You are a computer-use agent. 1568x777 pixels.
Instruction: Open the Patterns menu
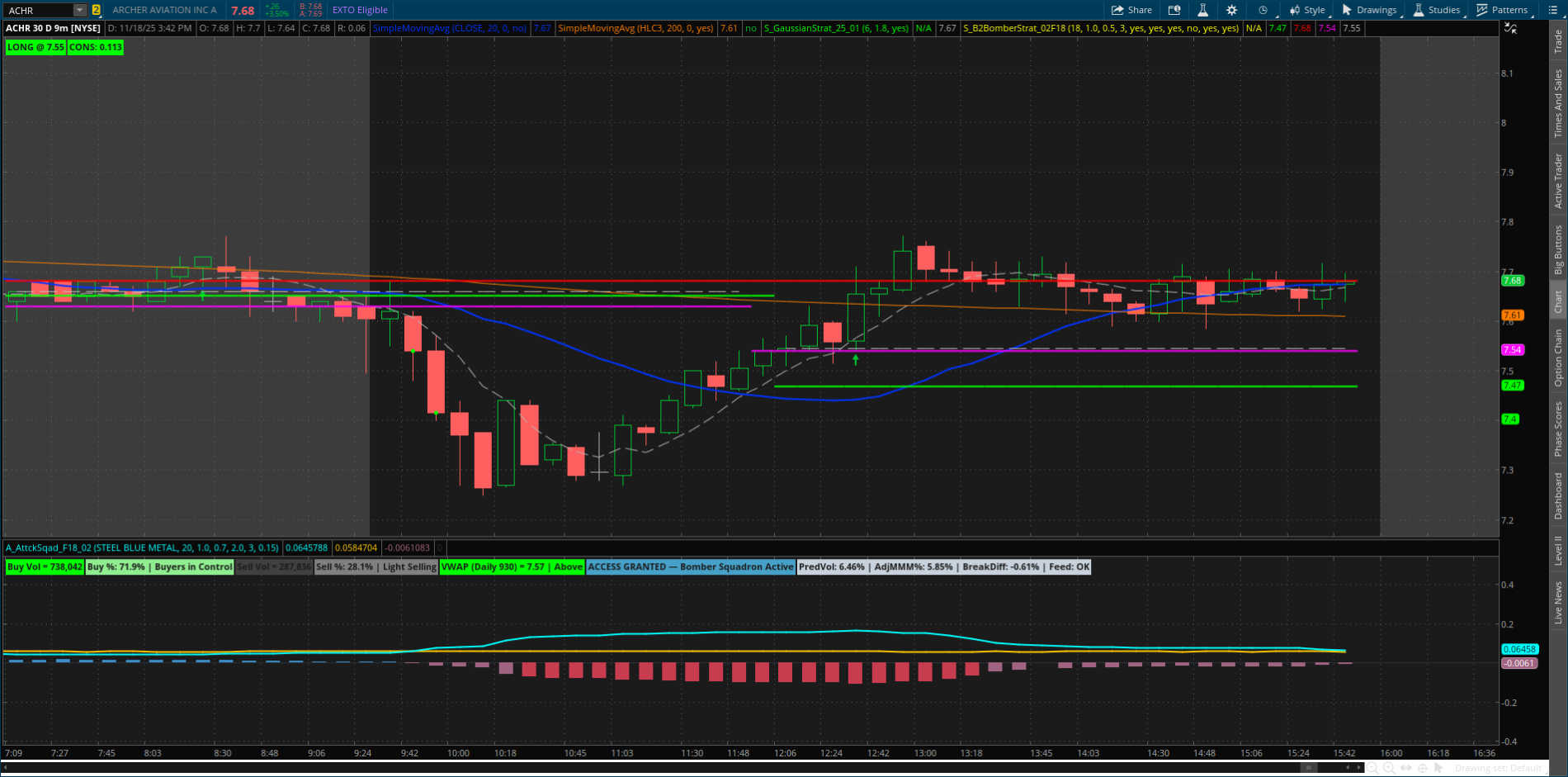[1502, 10]
